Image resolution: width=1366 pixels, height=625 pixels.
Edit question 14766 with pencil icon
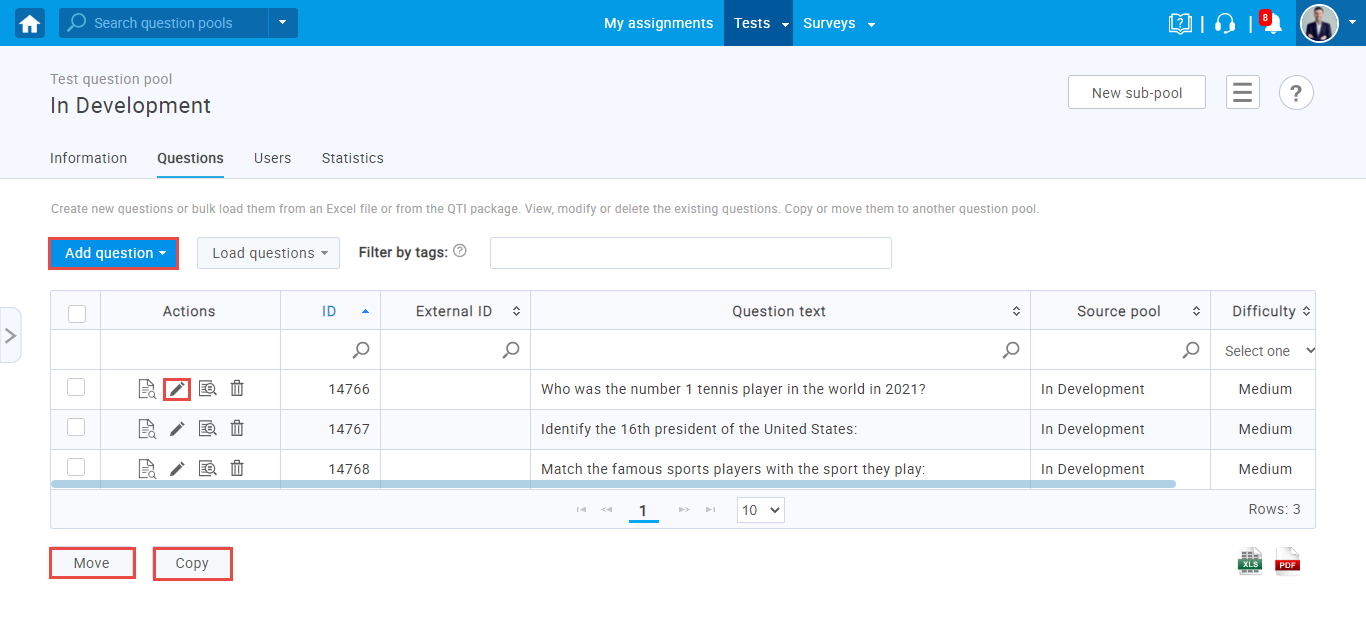(177, 389)
